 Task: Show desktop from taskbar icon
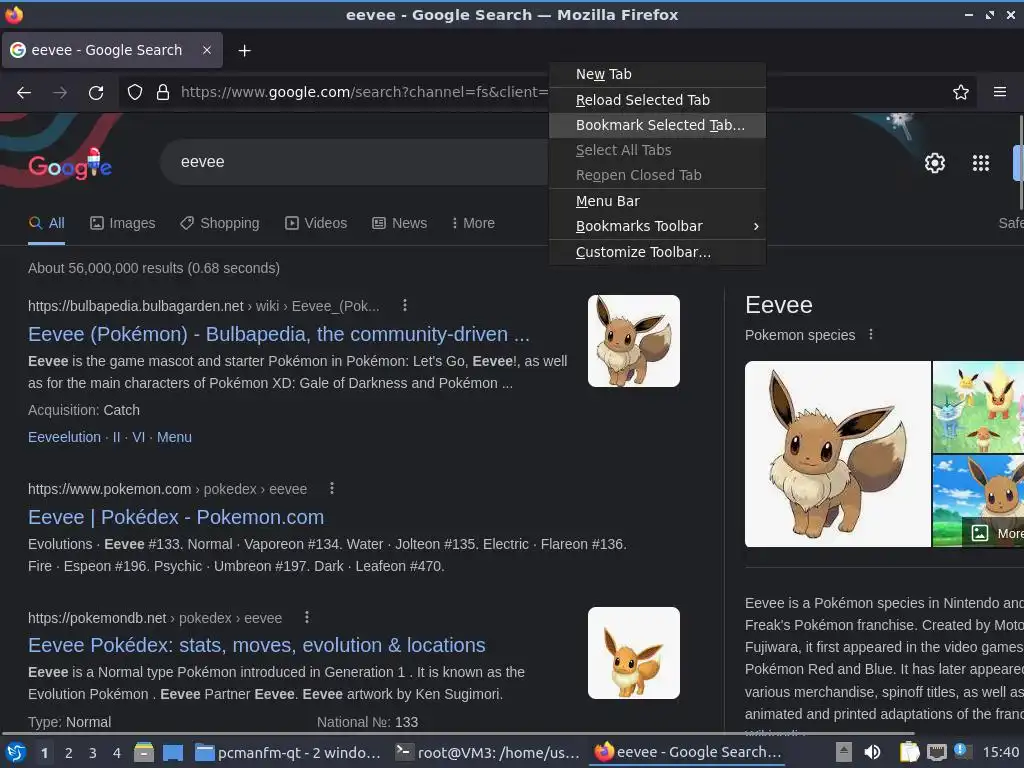pos(173,752)
